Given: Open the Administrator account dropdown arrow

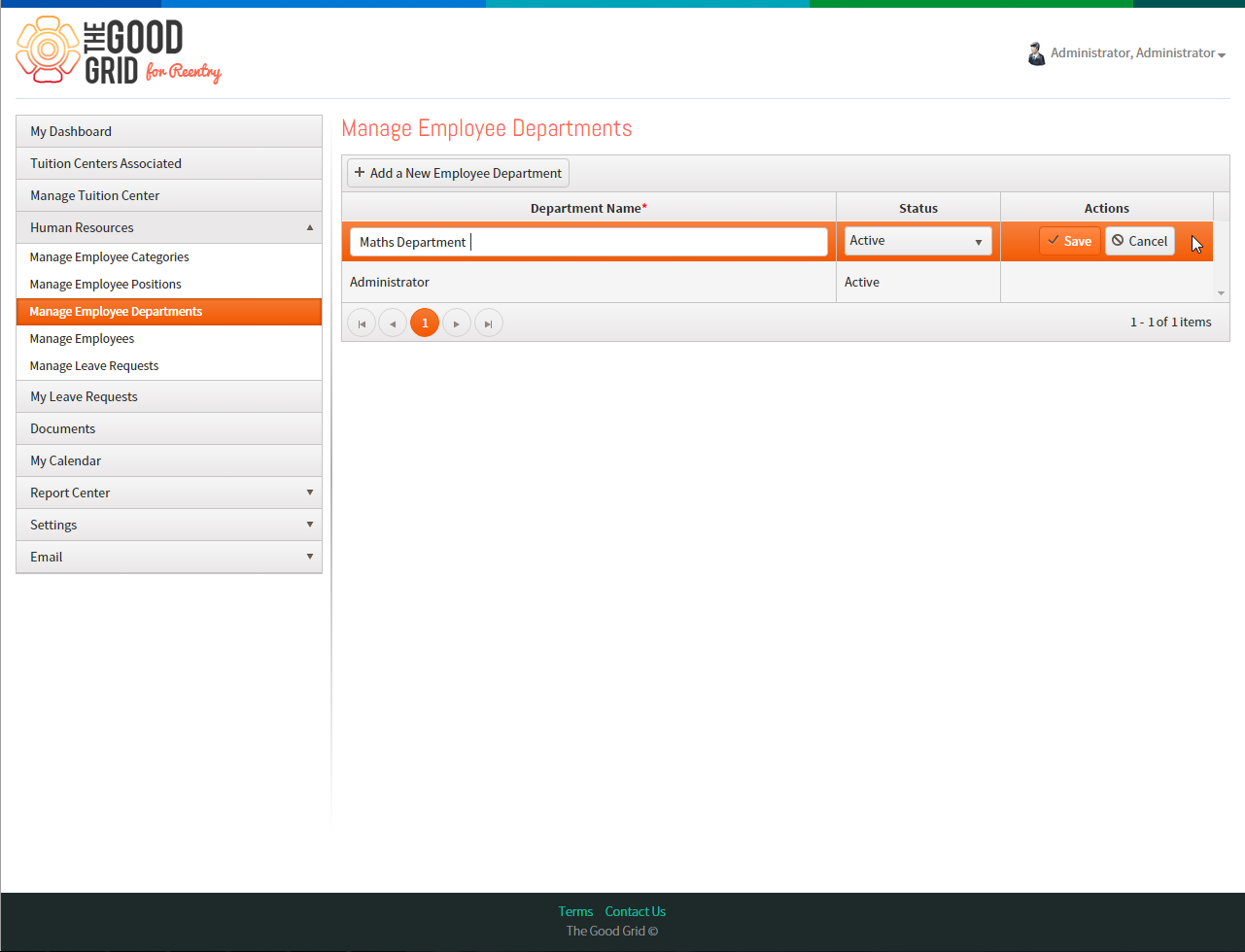Looking at the screenshot, I should (1222, 55).
